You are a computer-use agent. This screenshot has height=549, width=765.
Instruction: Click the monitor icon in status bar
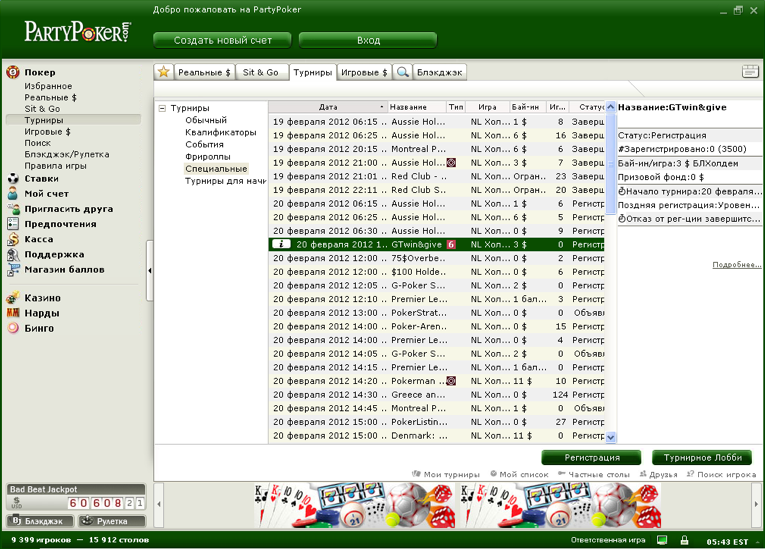pos(662,540)
